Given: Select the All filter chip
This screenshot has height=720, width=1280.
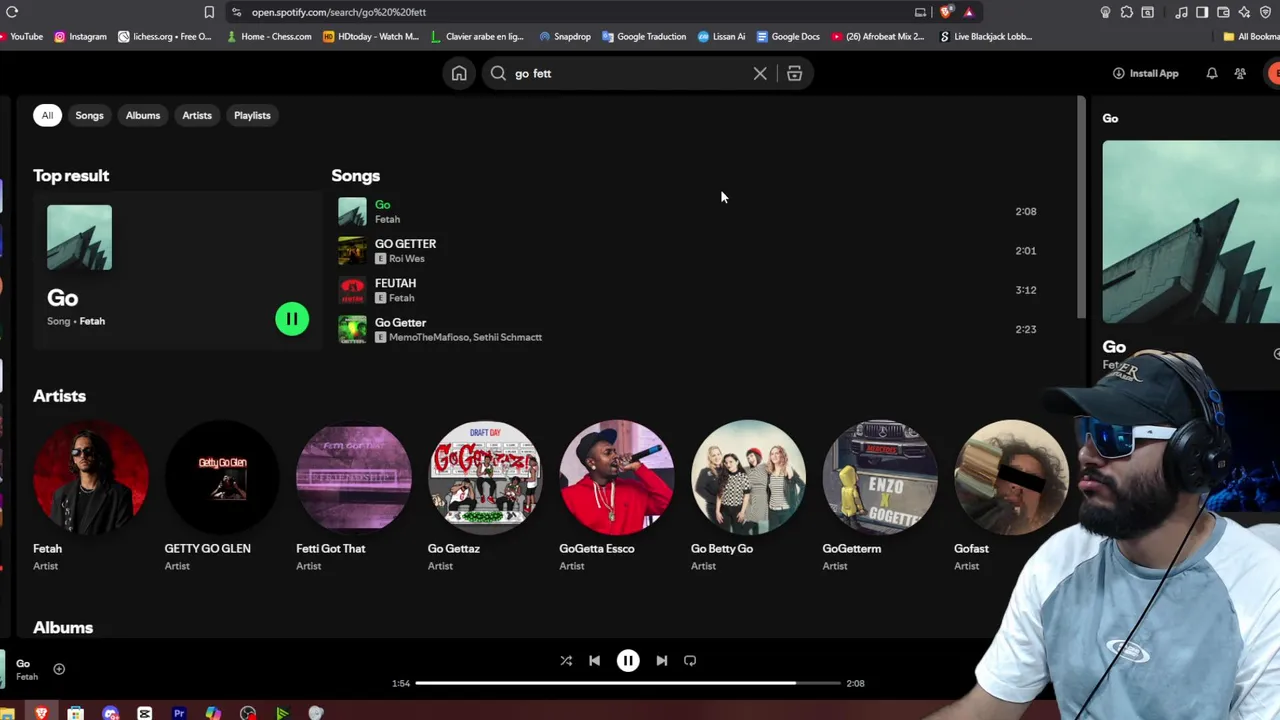Looking at the screenshot, I should click(x=47, y=115).
